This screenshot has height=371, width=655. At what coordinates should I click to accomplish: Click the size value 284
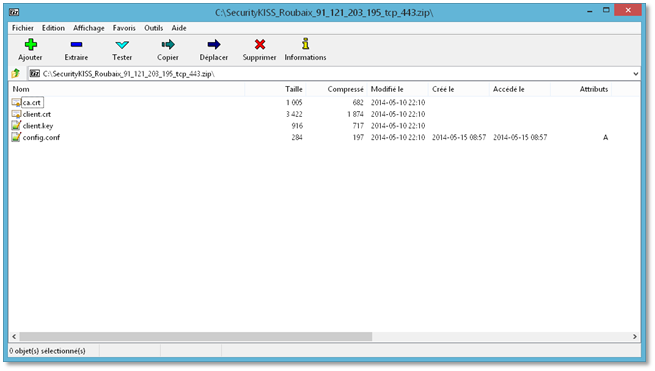pyautogui.click(x=297, y=137)
